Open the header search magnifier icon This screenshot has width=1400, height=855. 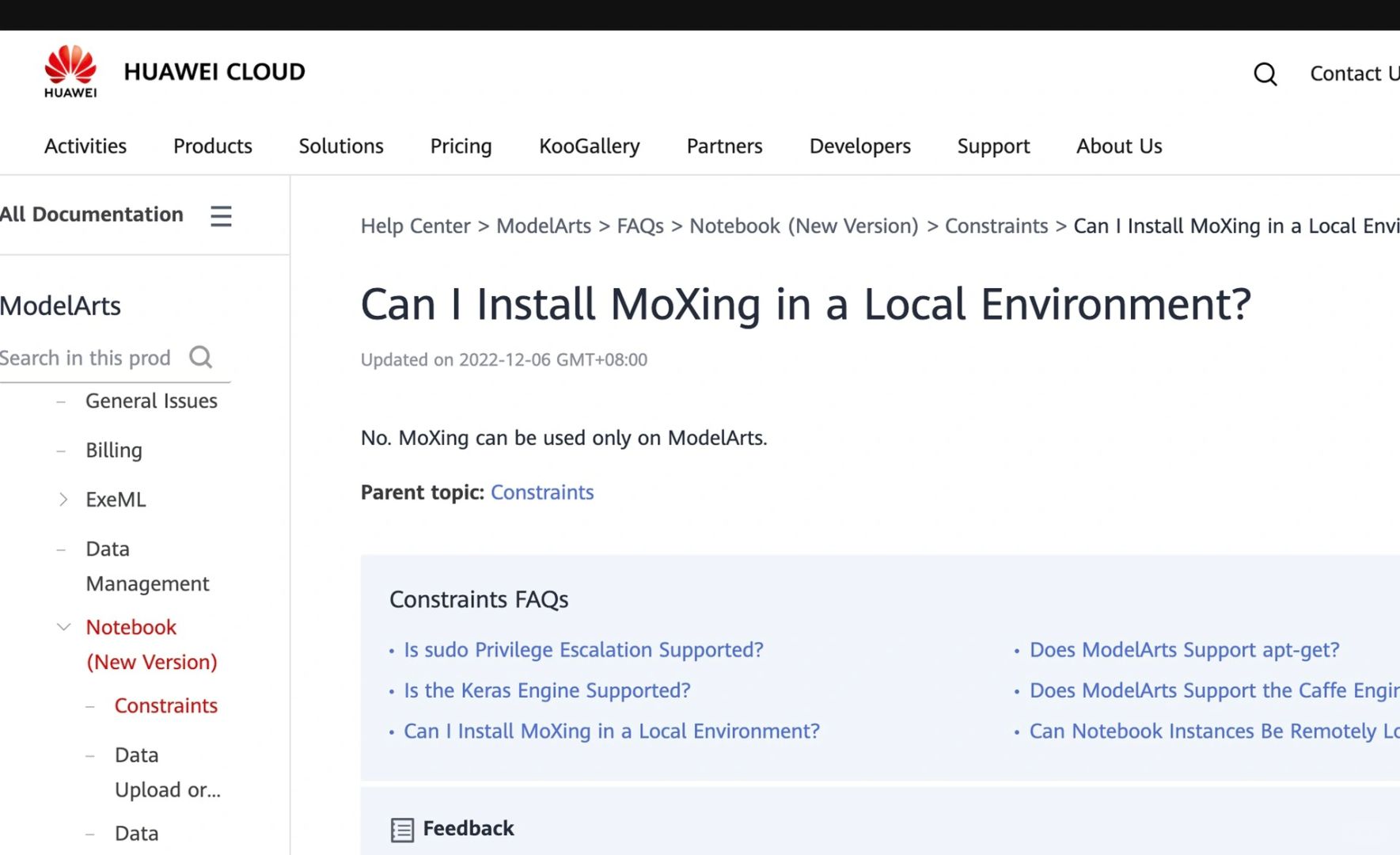(1265, 74)
